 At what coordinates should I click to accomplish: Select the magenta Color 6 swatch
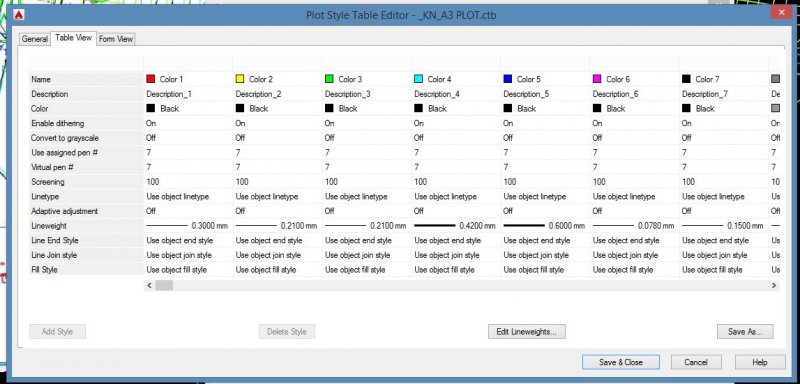click(597, 79)
